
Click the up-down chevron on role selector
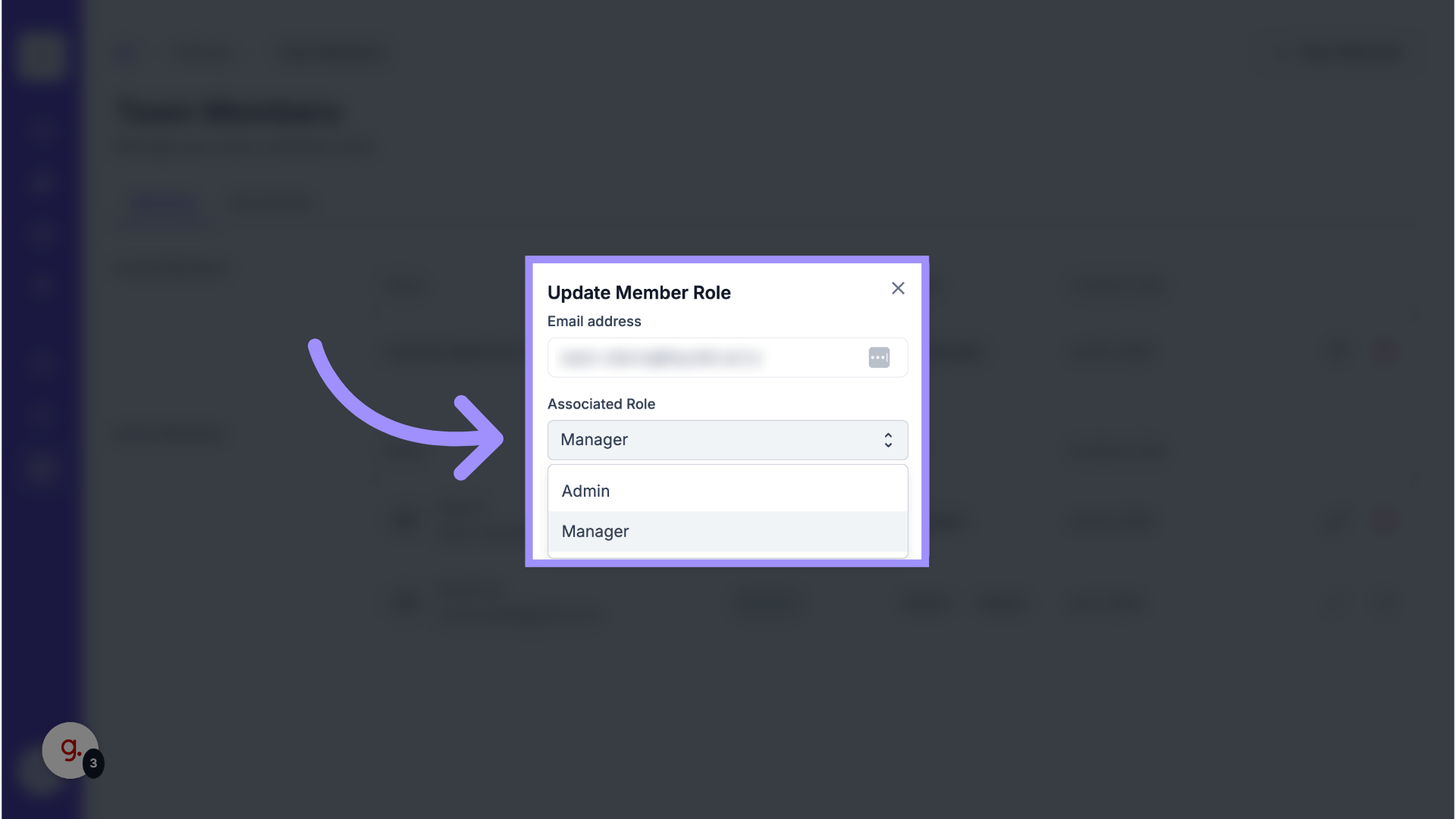[x=888, y=440]
